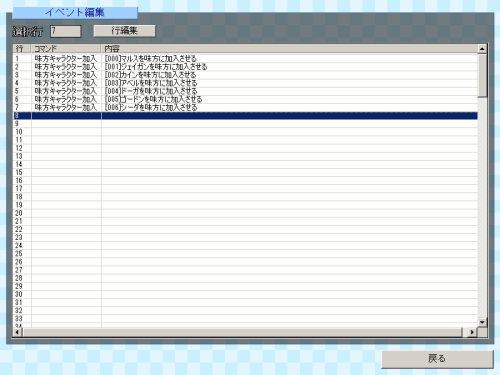Click the vertical scrollbar thumb
Viewport: 500px width, 375px height.
(x=482, y=76)
